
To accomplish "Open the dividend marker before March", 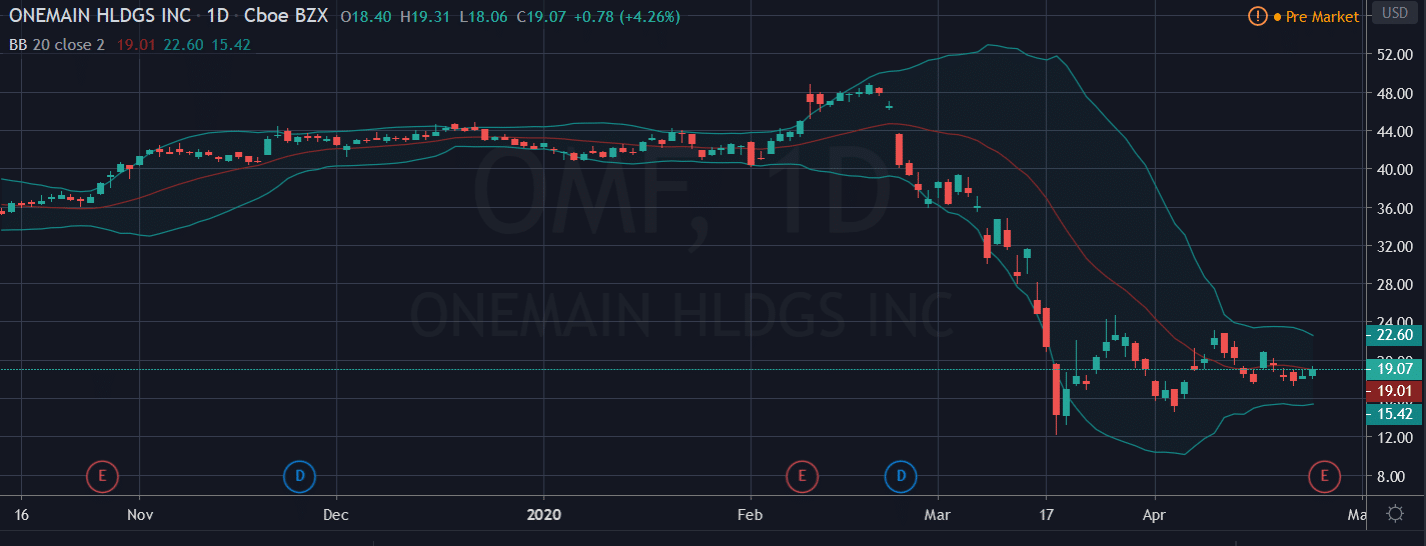I will point(901,477).
